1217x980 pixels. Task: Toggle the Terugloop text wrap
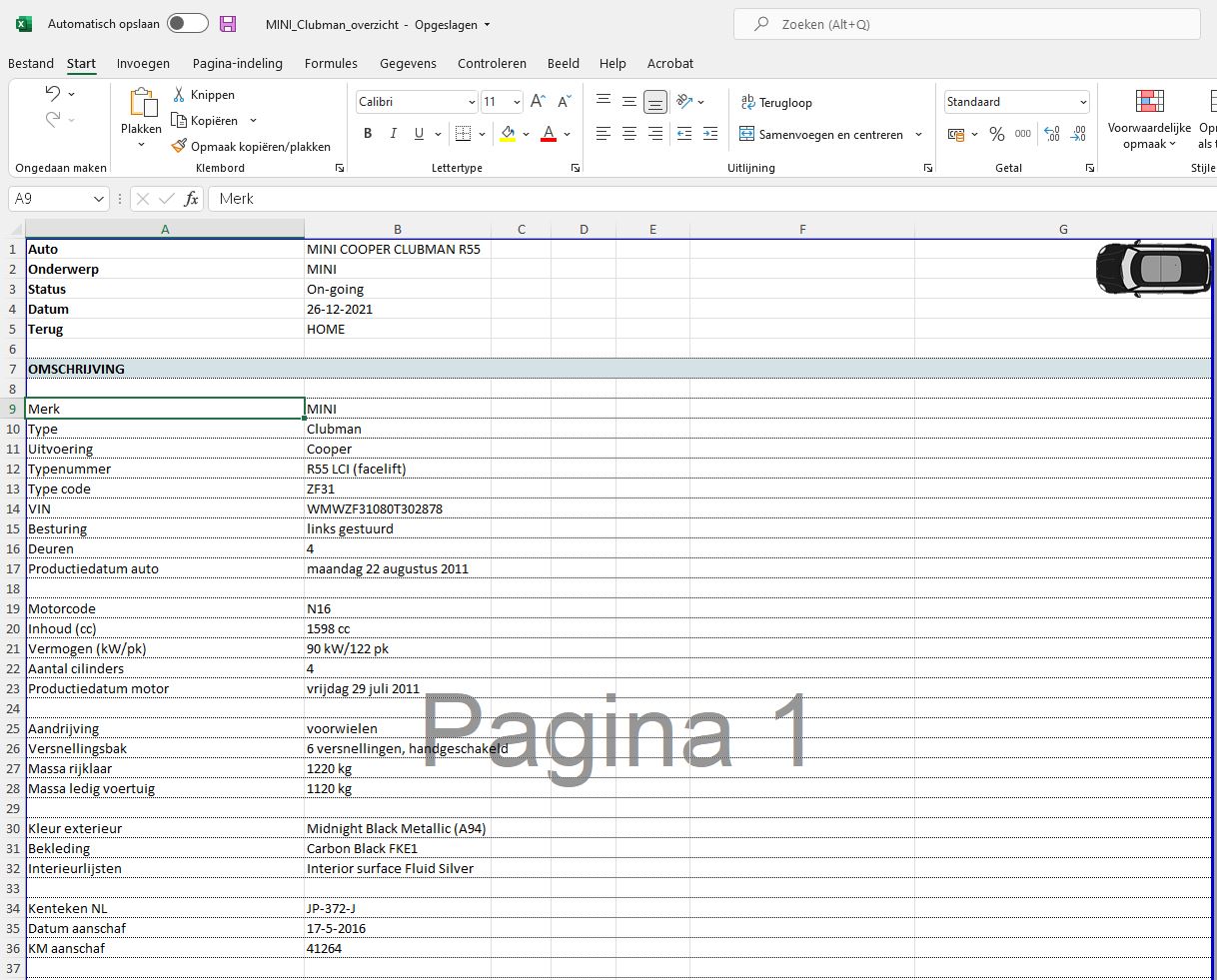(776, 102)
